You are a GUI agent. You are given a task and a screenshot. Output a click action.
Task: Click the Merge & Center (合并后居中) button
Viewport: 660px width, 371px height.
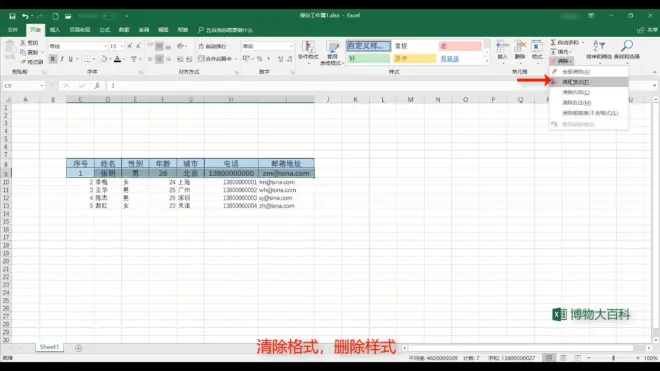coord(215,59)
